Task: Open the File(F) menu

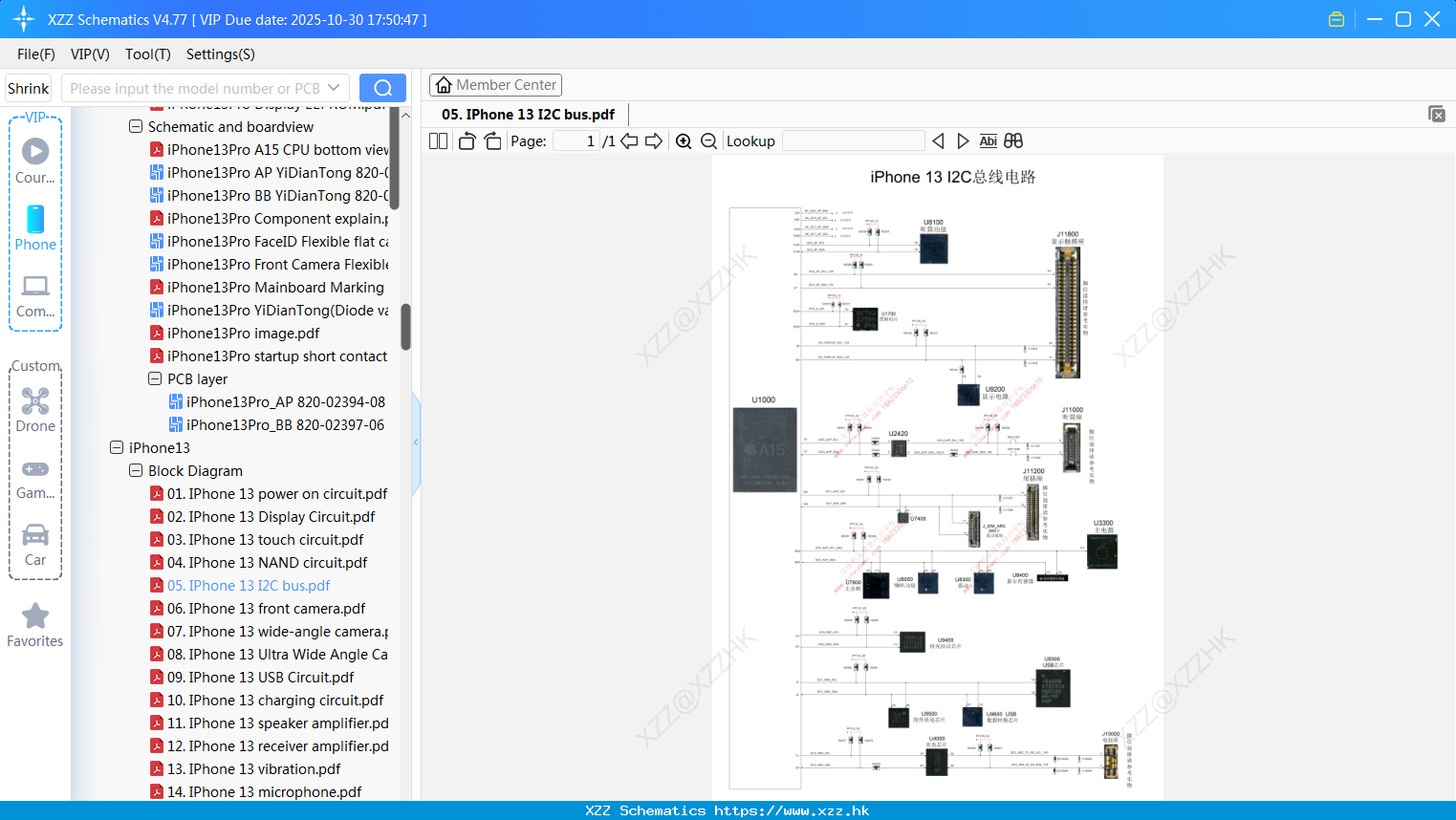Action: [36, 54]
